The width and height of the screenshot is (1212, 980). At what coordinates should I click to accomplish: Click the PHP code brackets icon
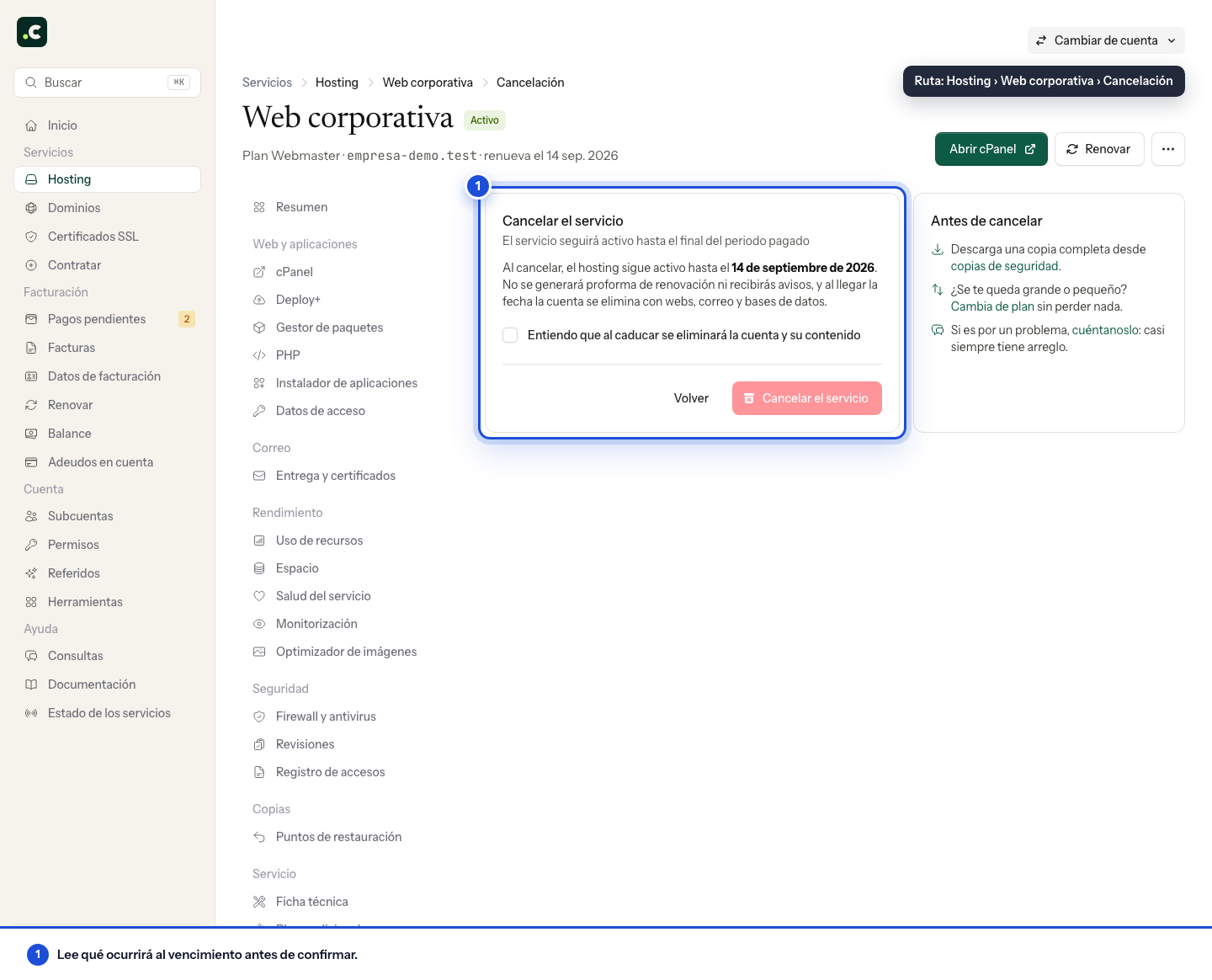tap(259, 355)
